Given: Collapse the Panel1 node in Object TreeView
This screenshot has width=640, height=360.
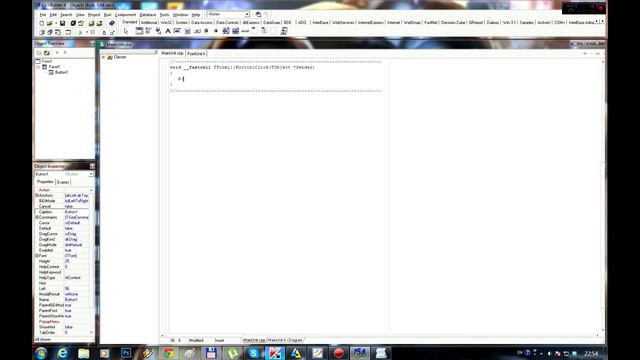Looking at the screenshot, I should (38, 67).
